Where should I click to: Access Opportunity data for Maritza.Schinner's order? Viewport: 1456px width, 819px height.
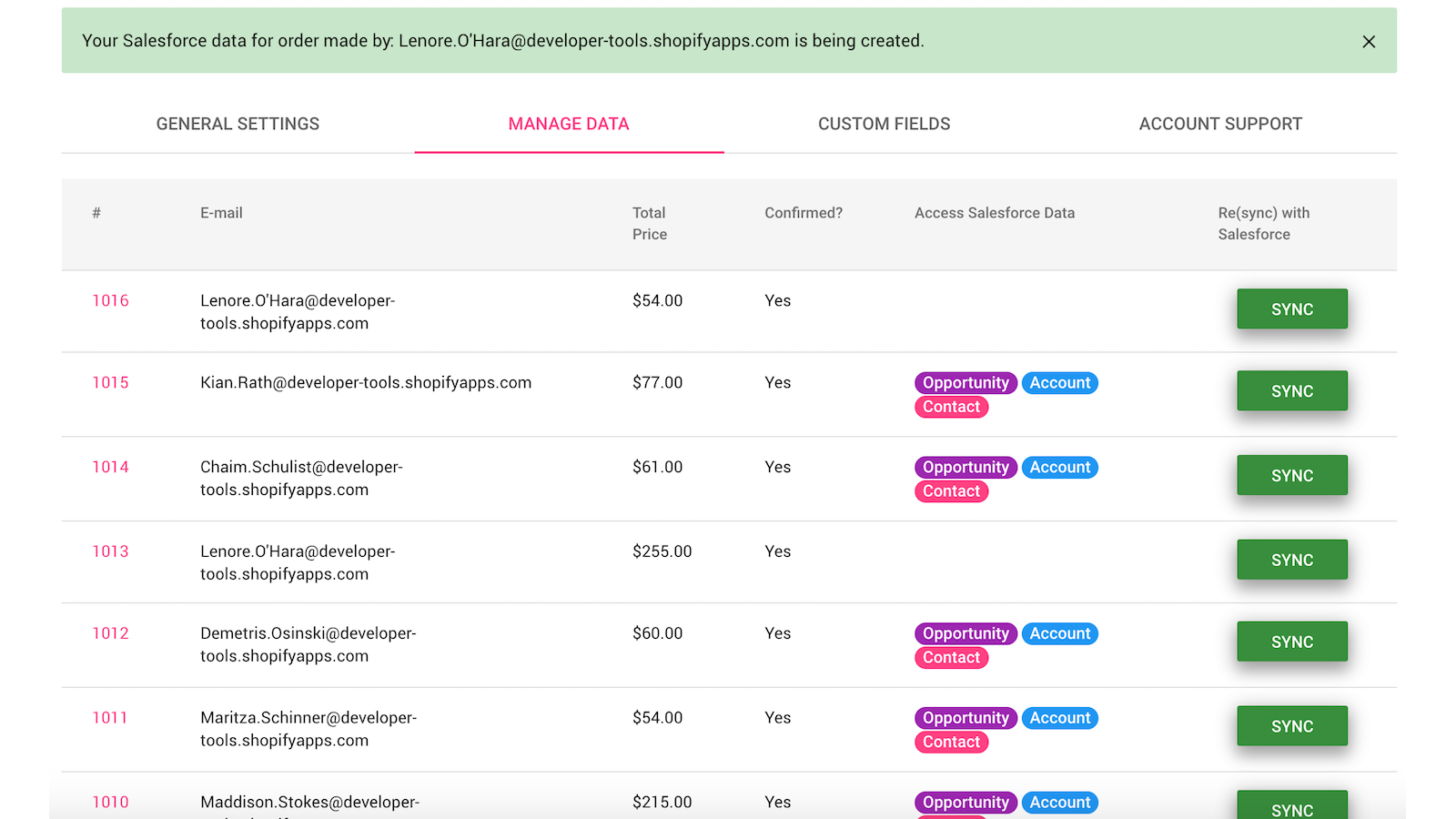click(965, 717)
